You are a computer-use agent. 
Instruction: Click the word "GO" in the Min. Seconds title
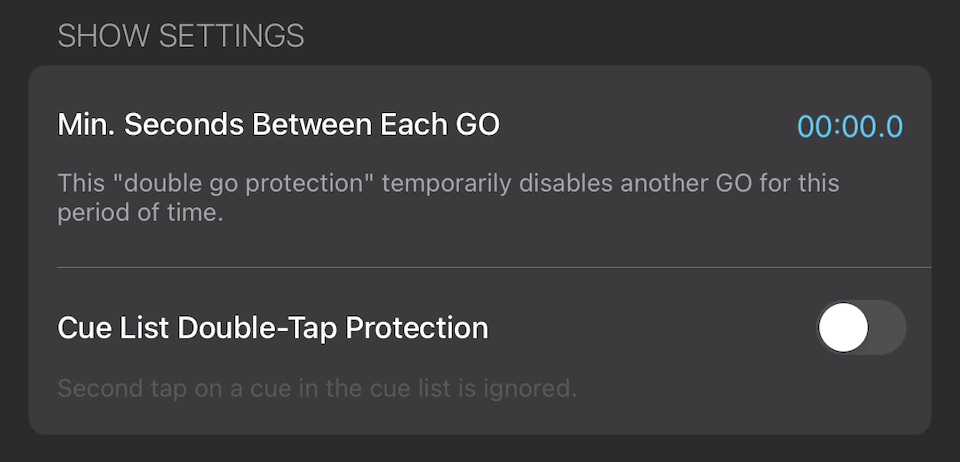475,125
